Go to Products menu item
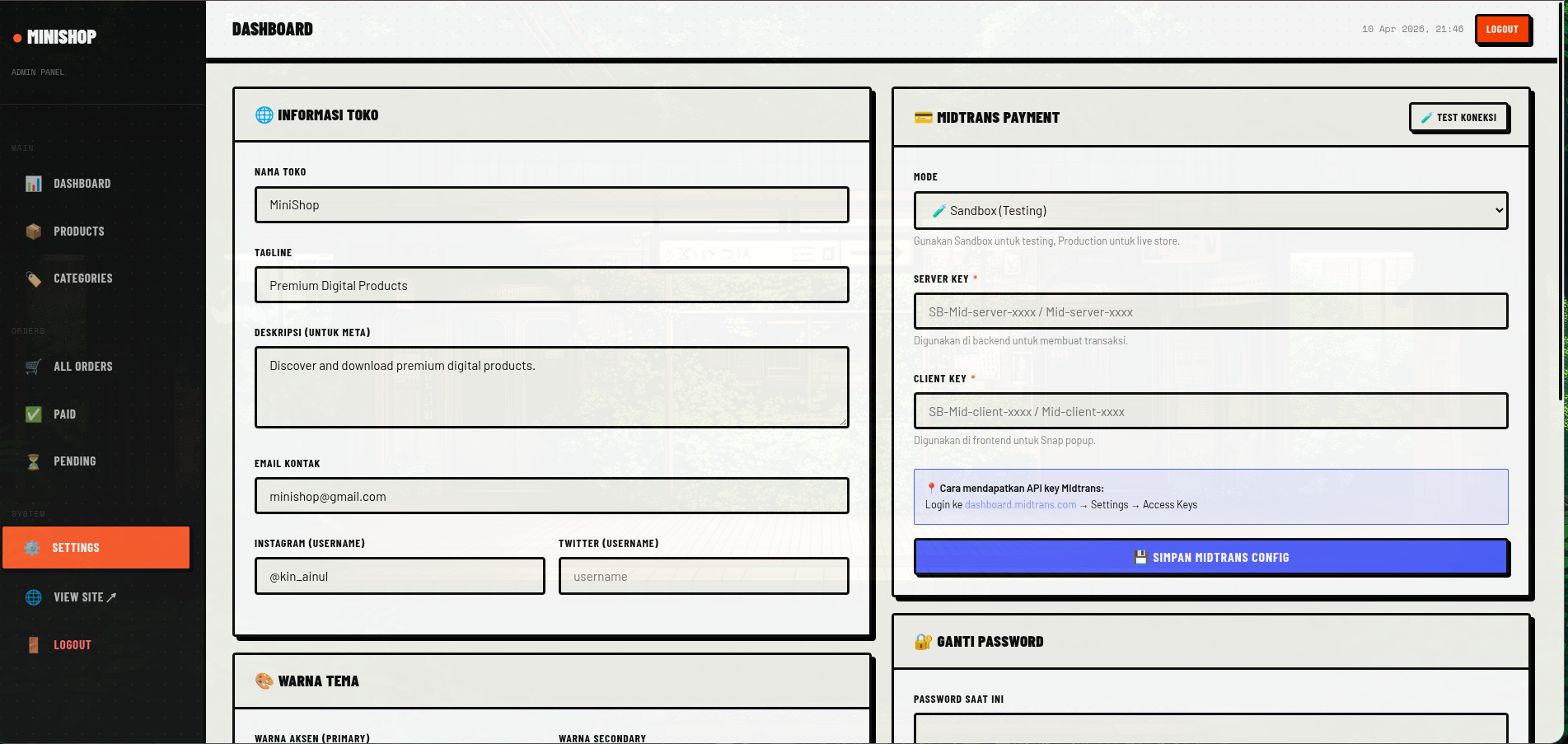The image size is (1568, 744). click(79, 232)
